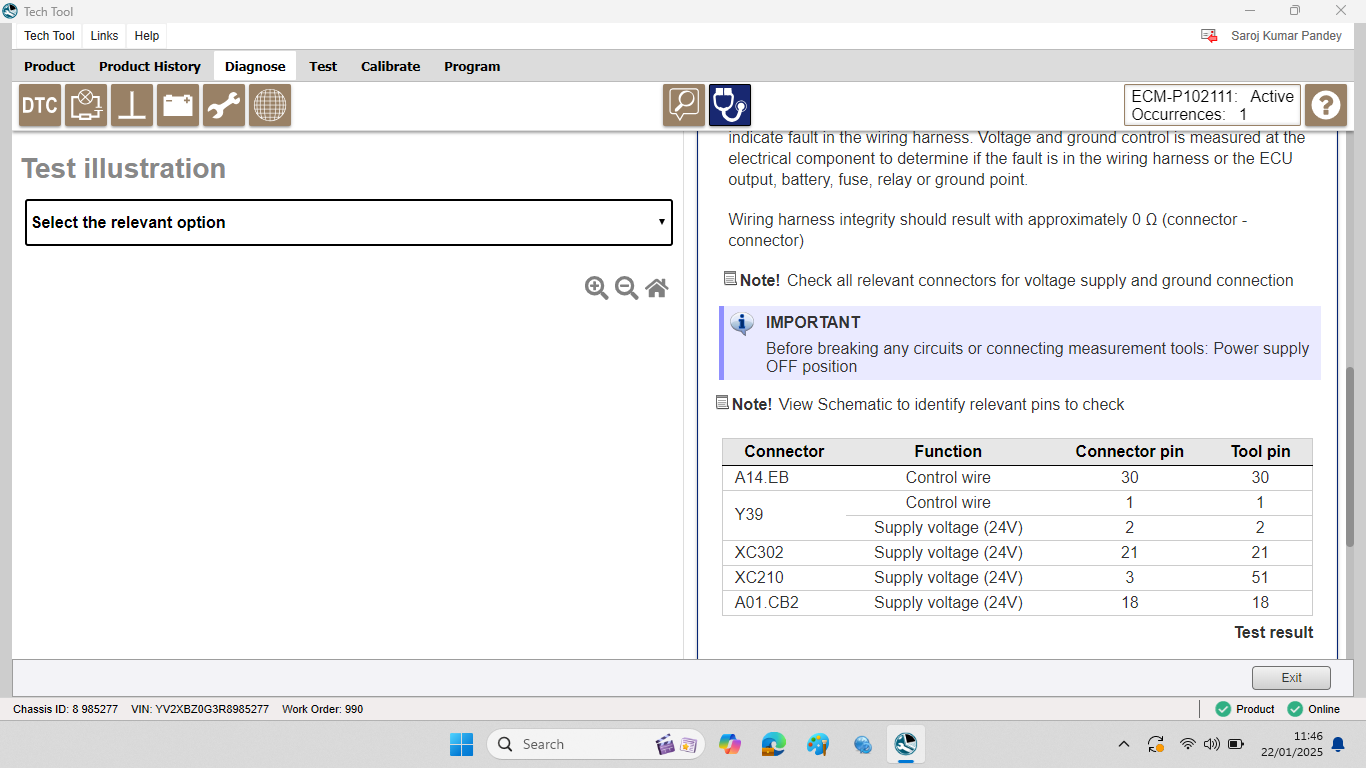Select the ground point (inverted T) icon
The width and height of the screenshot is (1366, 768).
132,105
